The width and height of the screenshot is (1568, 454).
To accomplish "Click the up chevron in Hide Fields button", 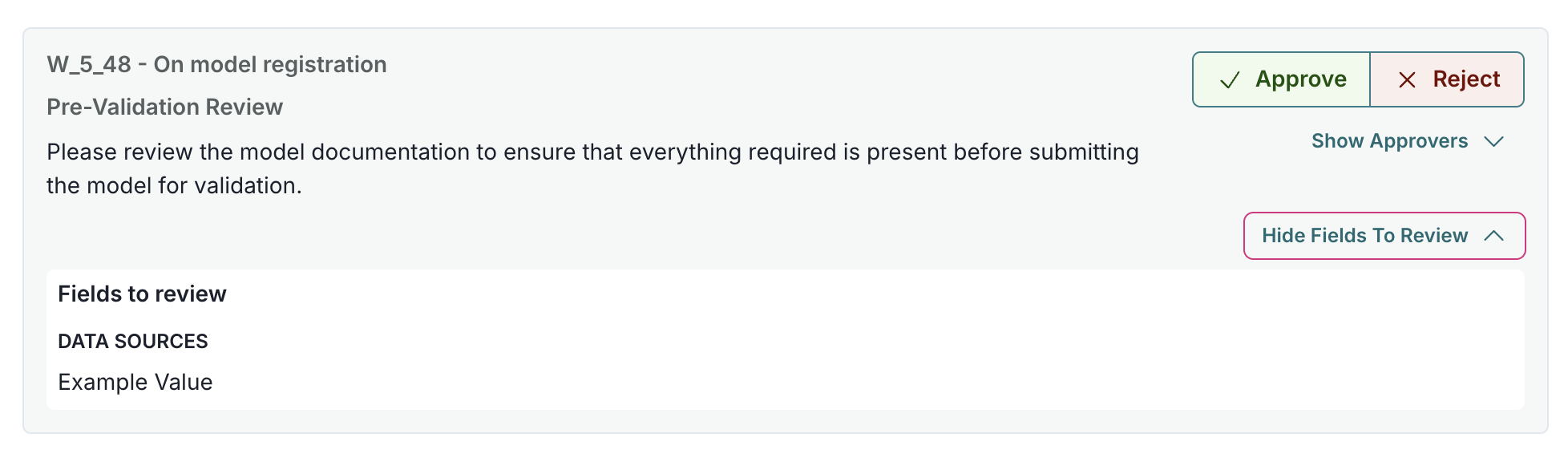I will coord(1493,236).
